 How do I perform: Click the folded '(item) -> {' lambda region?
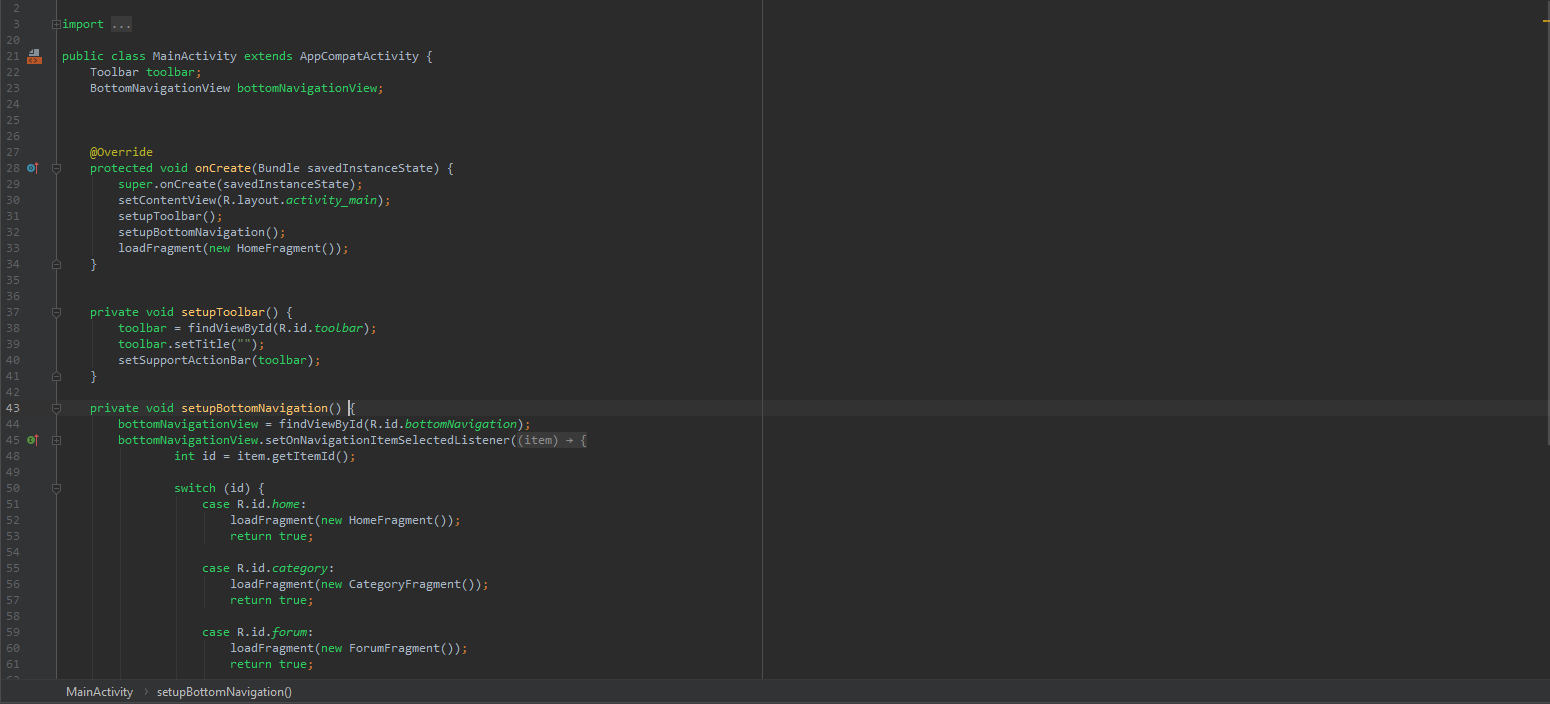(552, 440)
